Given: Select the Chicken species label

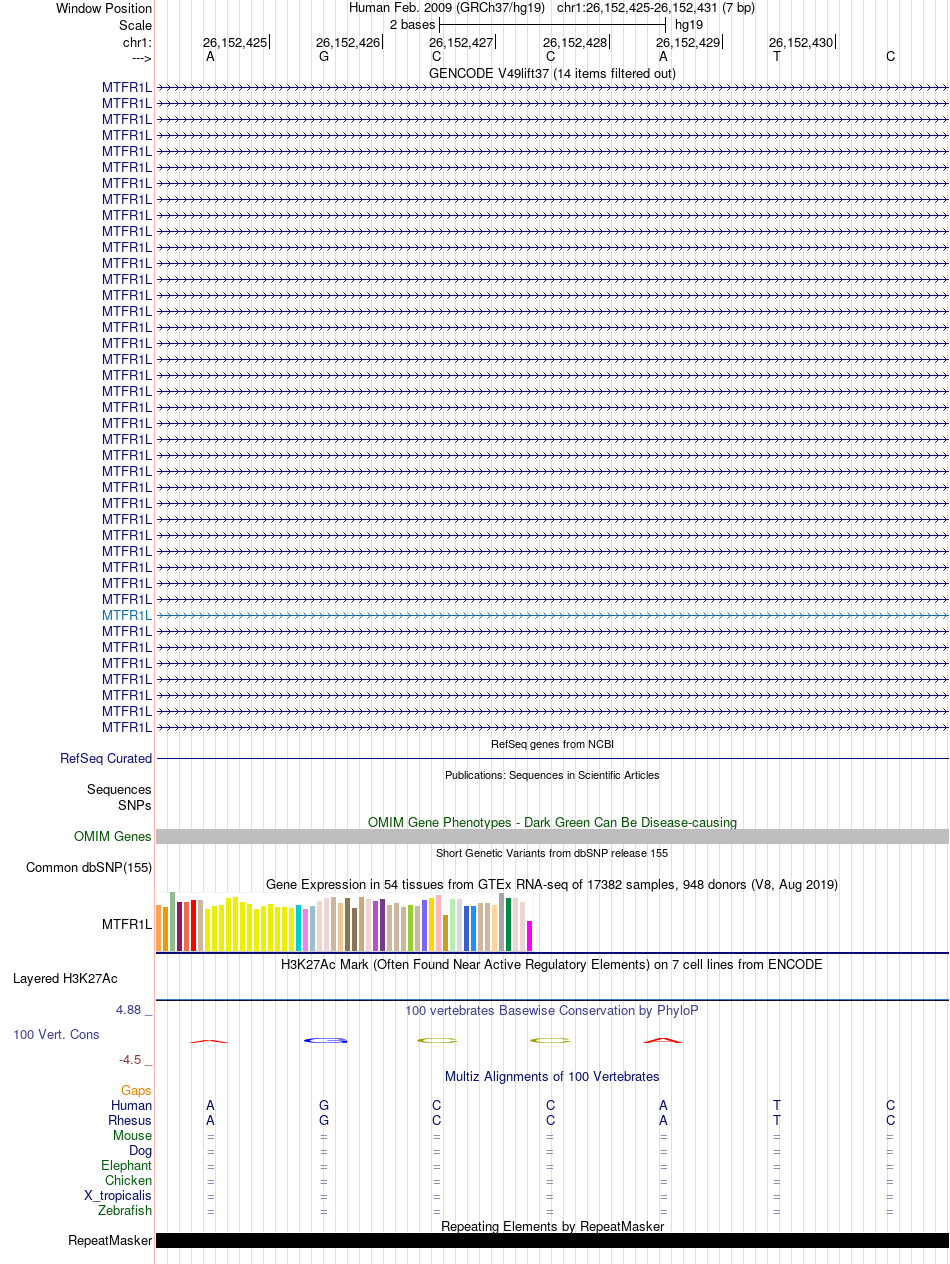Looking at the screenshot, I should click(129, 1181).
